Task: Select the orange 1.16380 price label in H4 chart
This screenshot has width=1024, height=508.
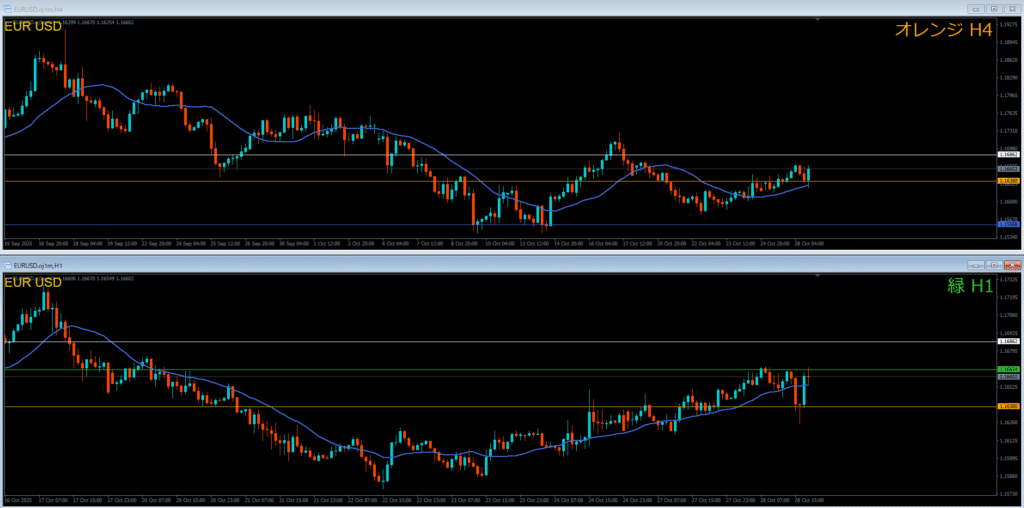Action: coord(1008,181)
